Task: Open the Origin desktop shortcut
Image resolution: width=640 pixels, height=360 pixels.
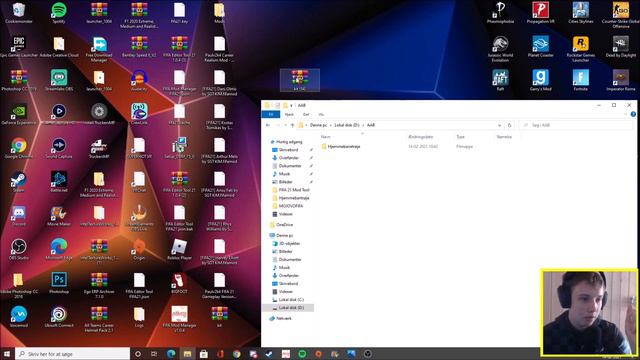Action: (139, 250)
